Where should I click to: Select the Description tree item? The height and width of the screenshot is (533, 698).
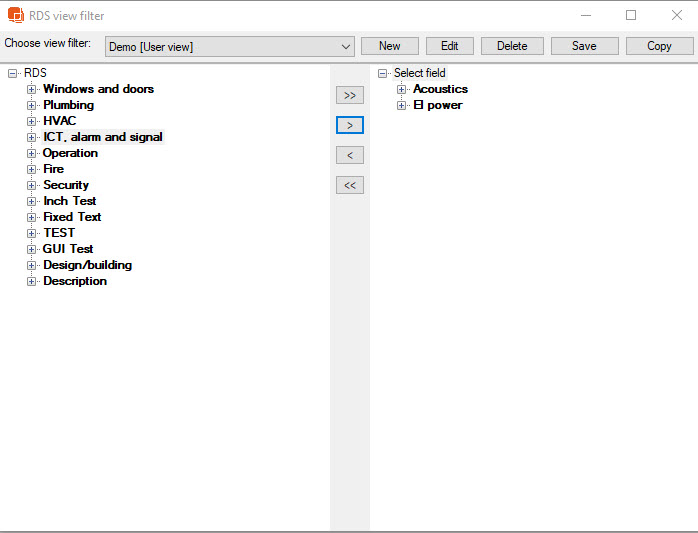[75, 281]
